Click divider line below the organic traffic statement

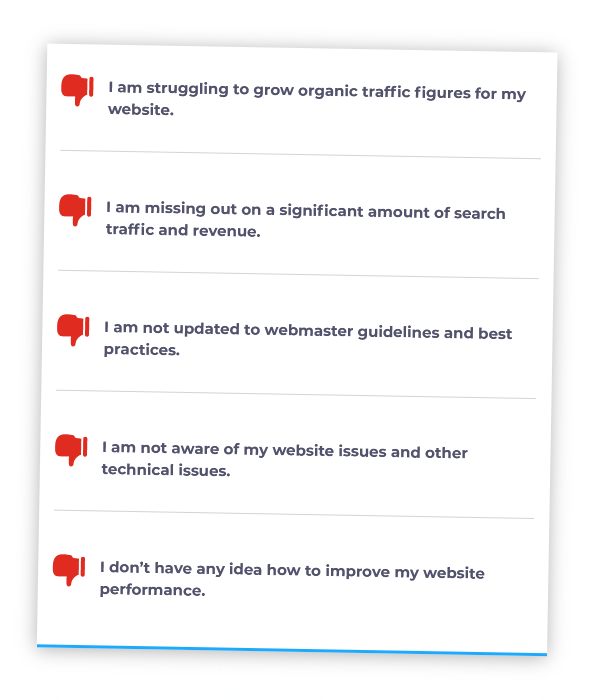(x=300, y=154)
